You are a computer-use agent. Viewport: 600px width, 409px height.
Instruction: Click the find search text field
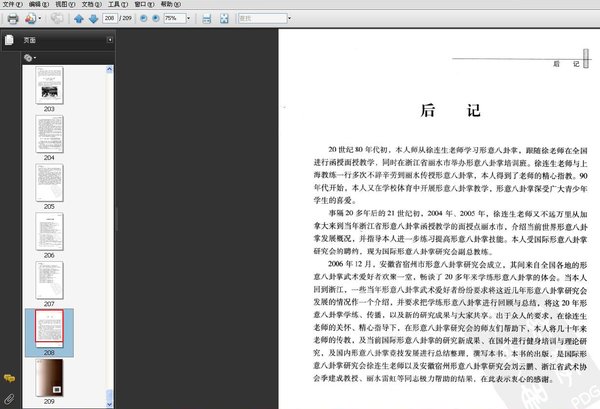pos(262,18)
